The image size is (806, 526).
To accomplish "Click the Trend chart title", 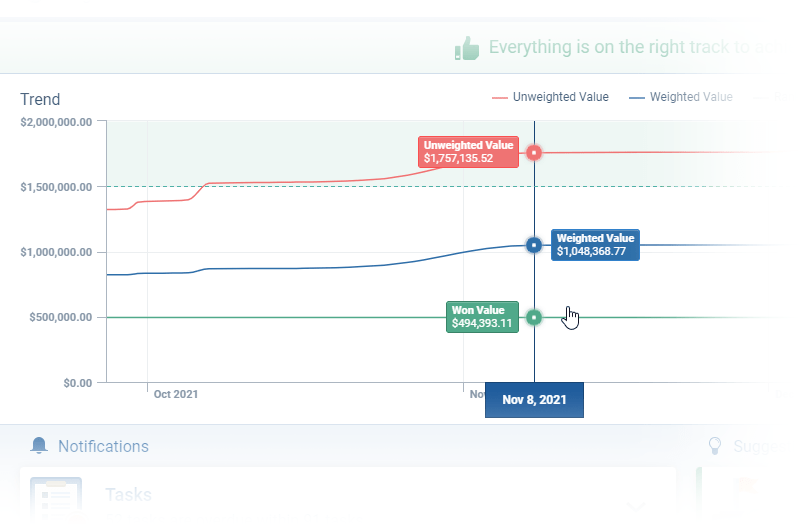I will pos(40,99).
